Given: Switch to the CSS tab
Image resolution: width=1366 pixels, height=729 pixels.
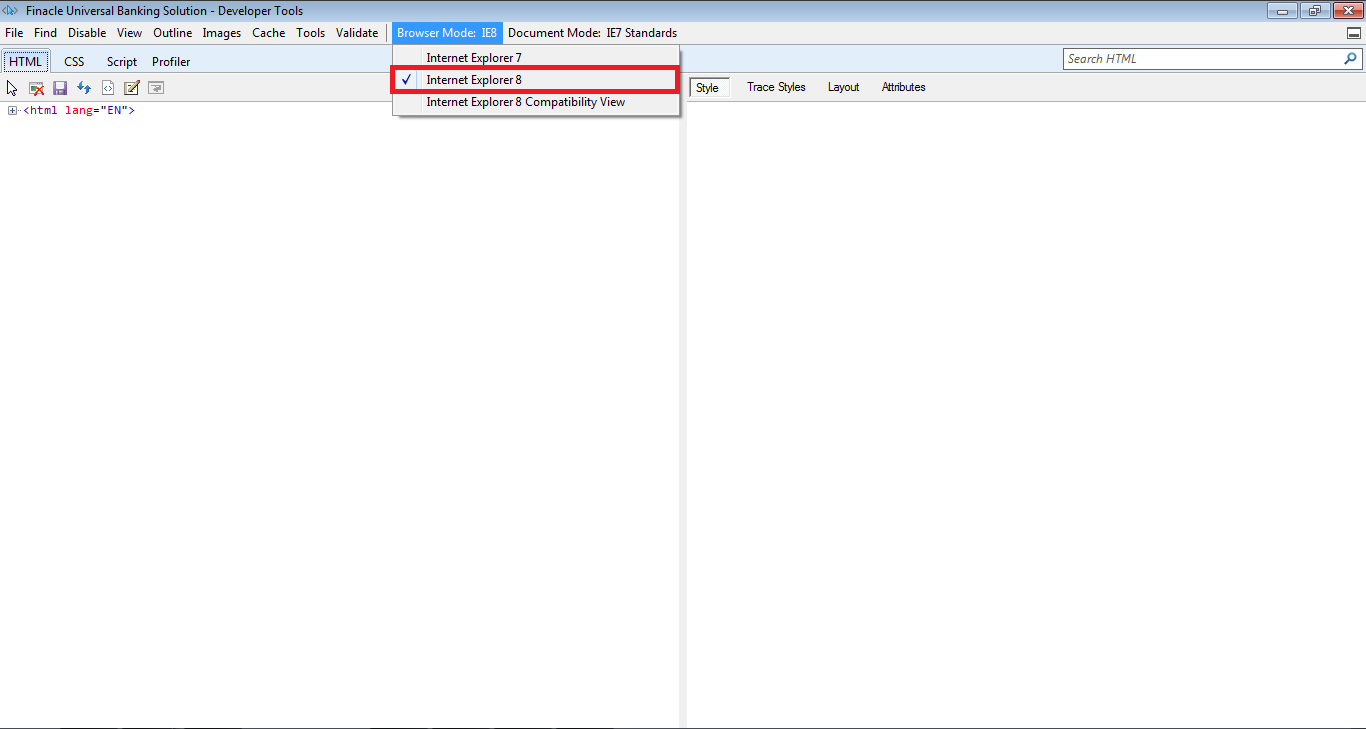Looking at the screenshot, I should (73, 61).
